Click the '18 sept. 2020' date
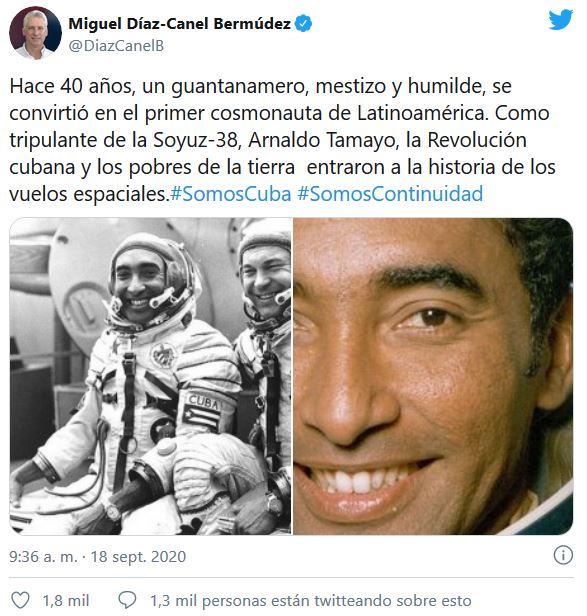 [138, 557]
